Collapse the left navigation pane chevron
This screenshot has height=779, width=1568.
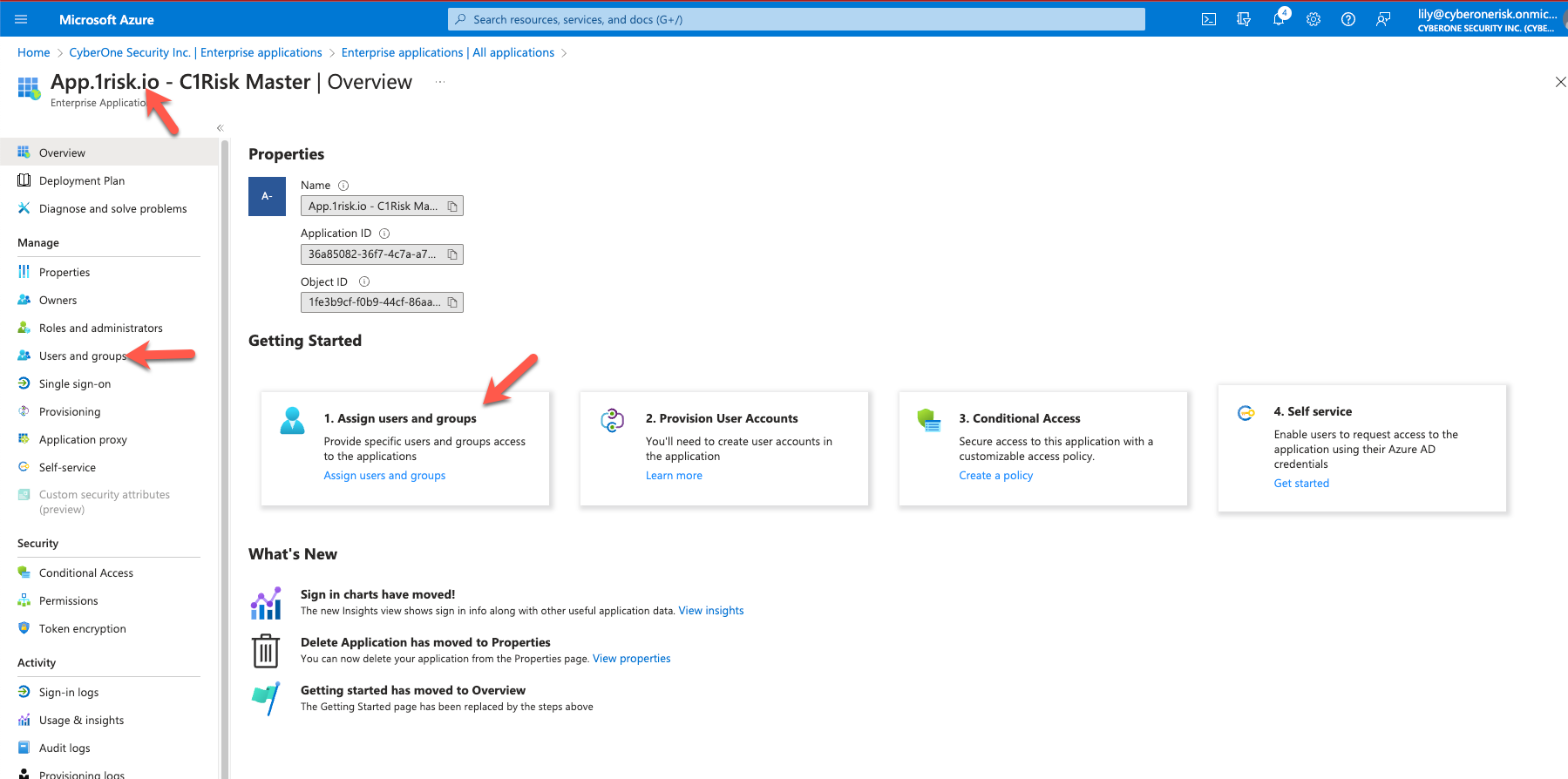tap(220, 128)
